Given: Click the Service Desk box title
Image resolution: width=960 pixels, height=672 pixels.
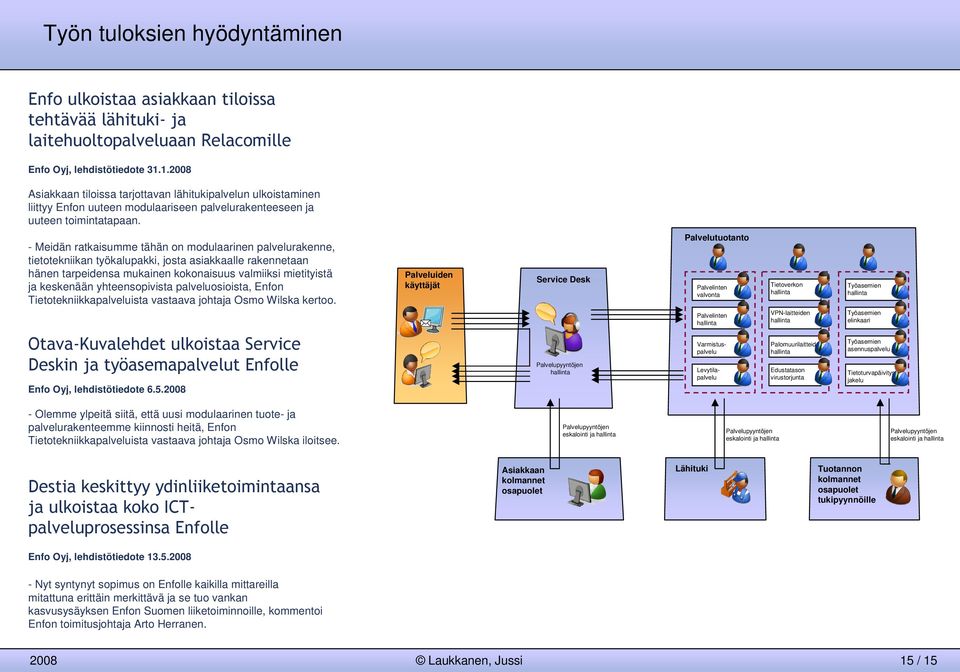Looking at the screenshot, I should tap(563, 279).
